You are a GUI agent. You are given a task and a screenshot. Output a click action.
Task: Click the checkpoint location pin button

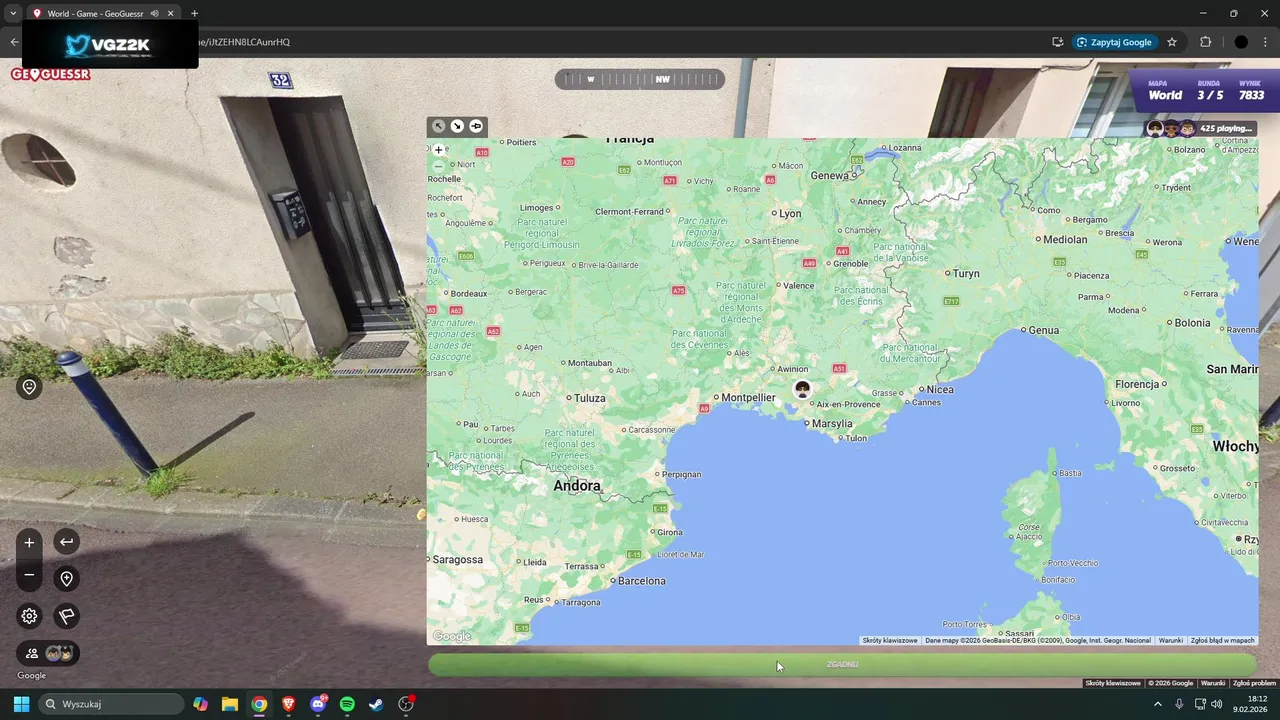[x=66, y=579]
